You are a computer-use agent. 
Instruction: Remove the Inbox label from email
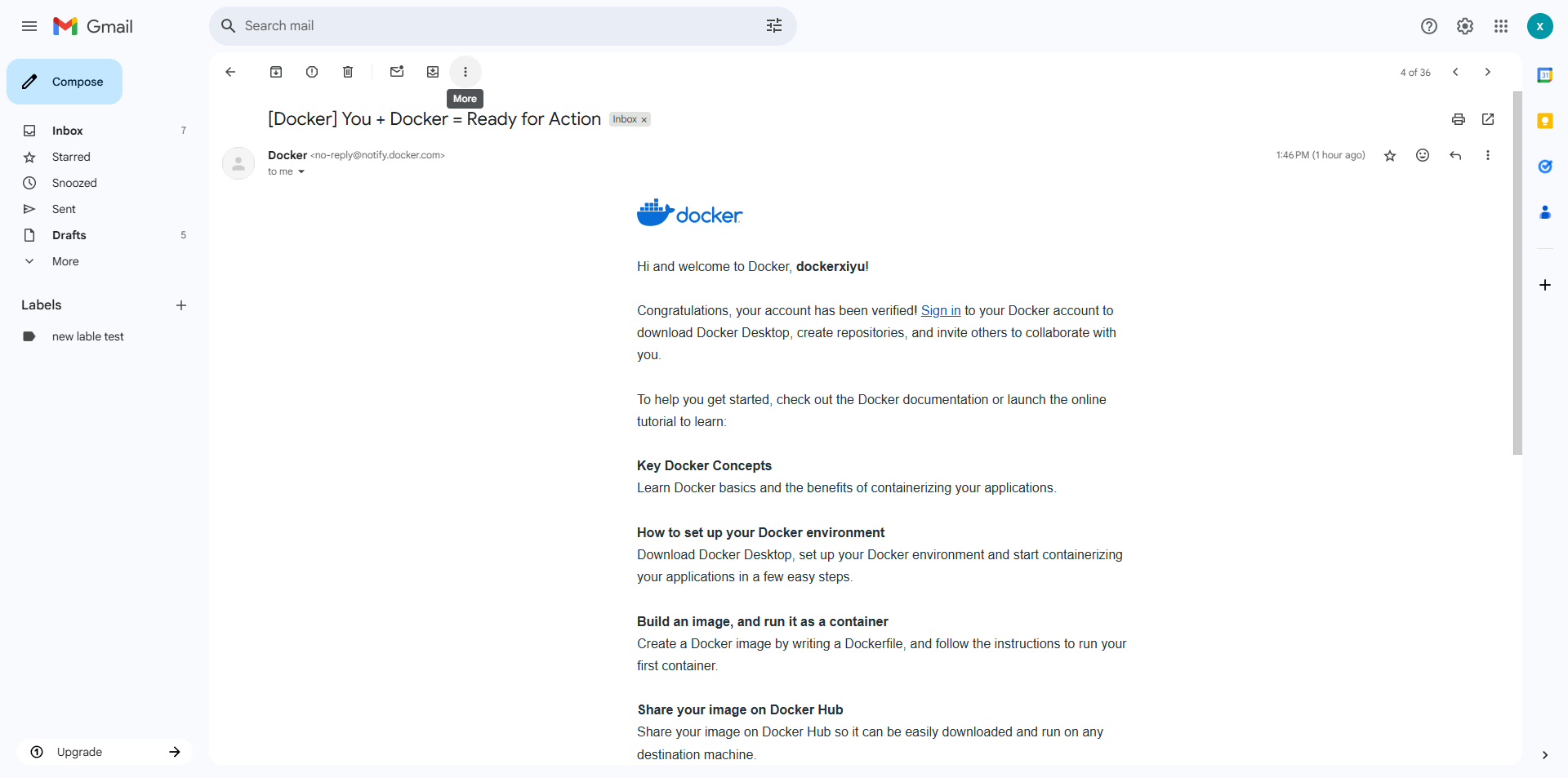(644, 120)
